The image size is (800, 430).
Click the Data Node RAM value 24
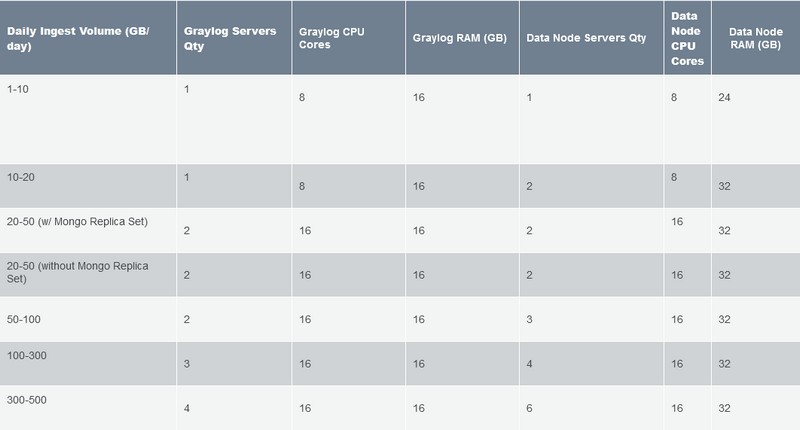click(725, 99)
